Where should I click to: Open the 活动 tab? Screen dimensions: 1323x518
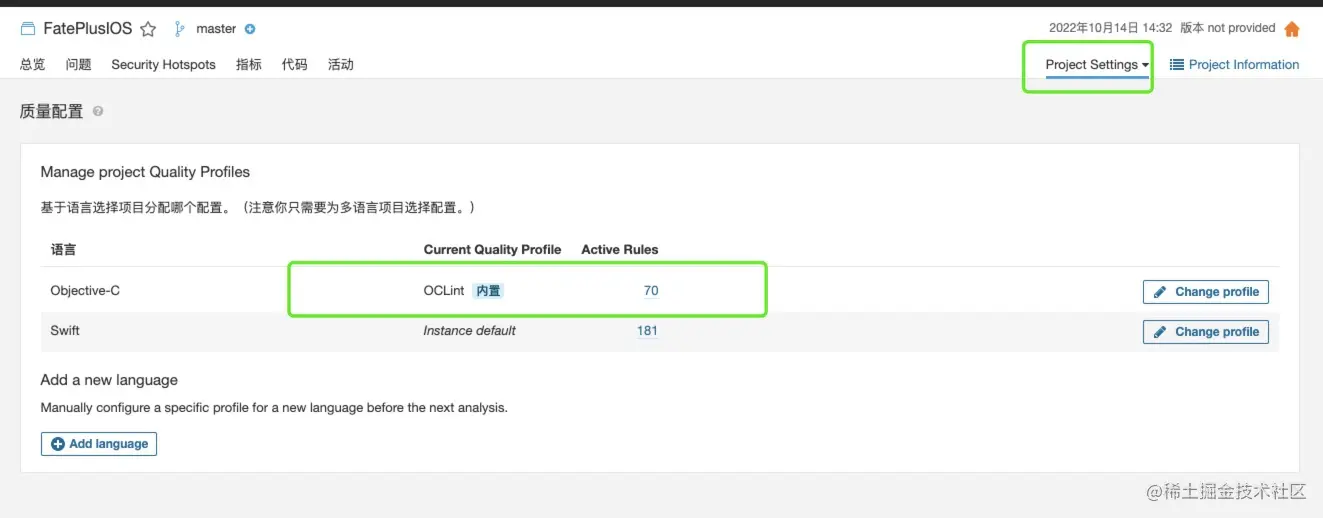coord(341,64)
